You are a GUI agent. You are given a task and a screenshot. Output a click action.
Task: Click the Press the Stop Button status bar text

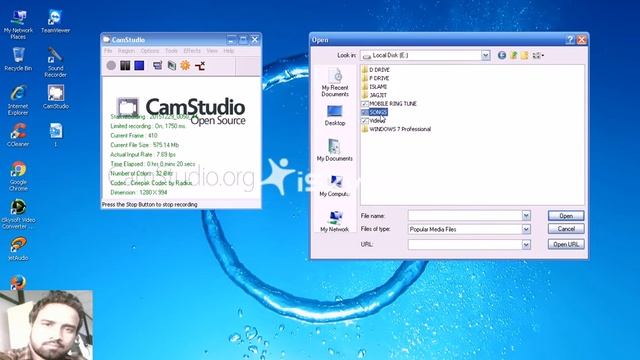[x=150, y=204]
